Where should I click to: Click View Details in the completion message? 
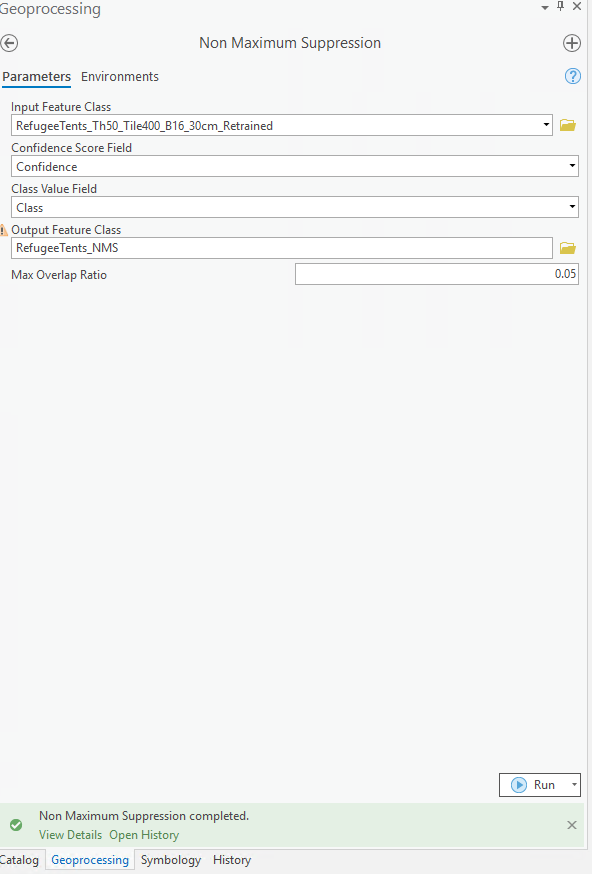click(x=70, y=834)
